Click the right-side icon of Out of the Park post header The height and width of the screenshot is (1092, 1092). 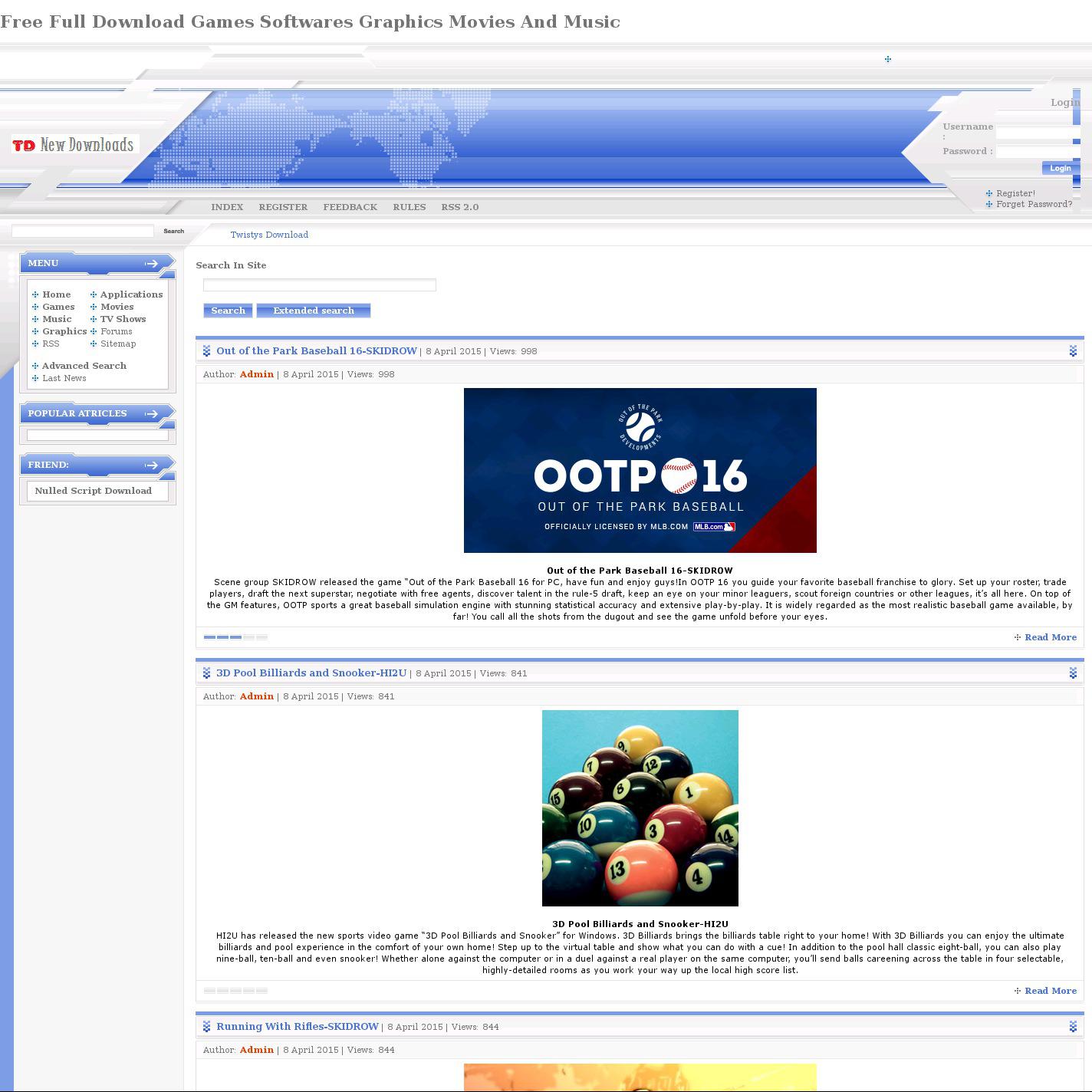[1073, 351]
